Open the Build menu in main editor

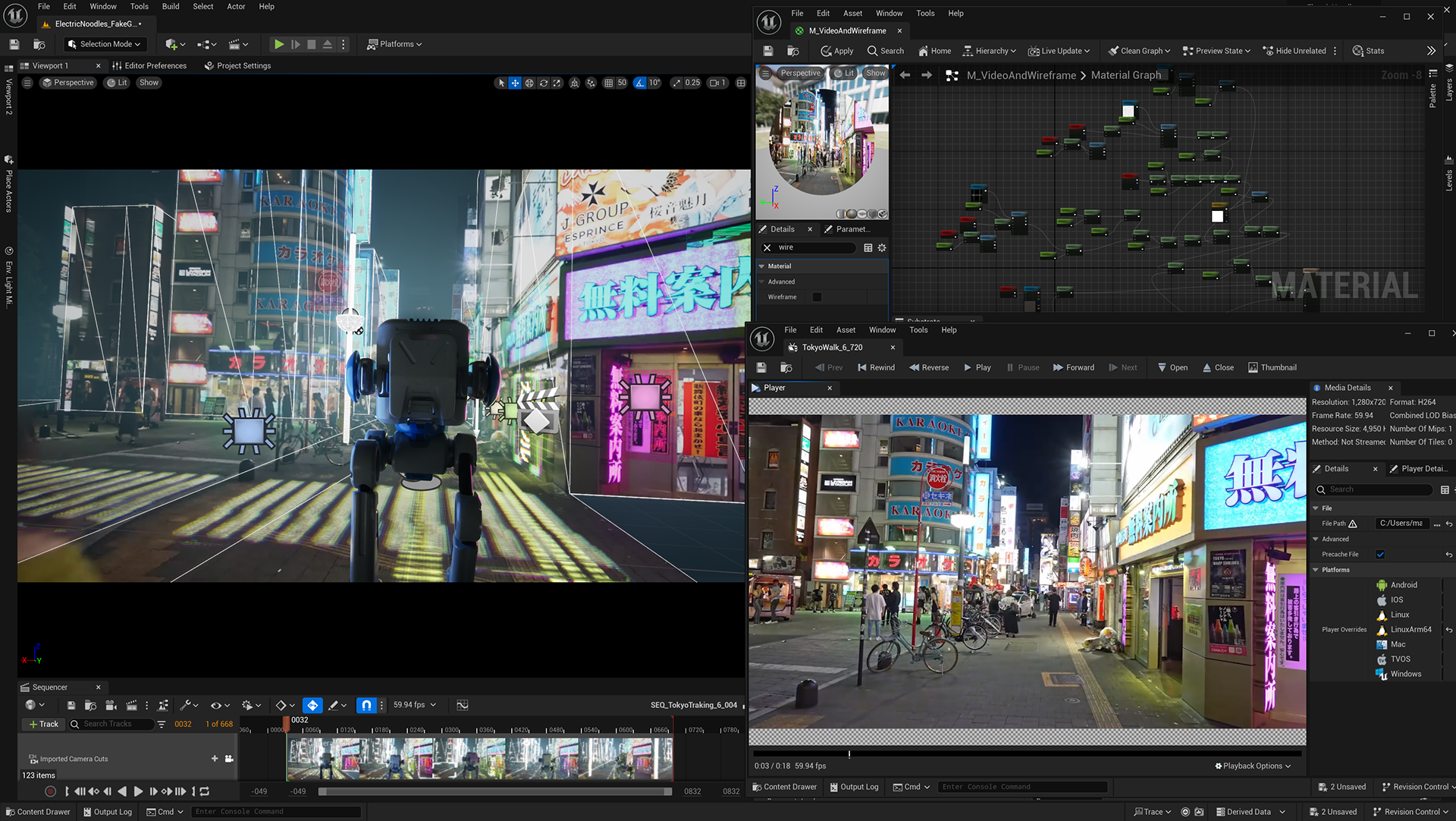click(x=171, y=6)
